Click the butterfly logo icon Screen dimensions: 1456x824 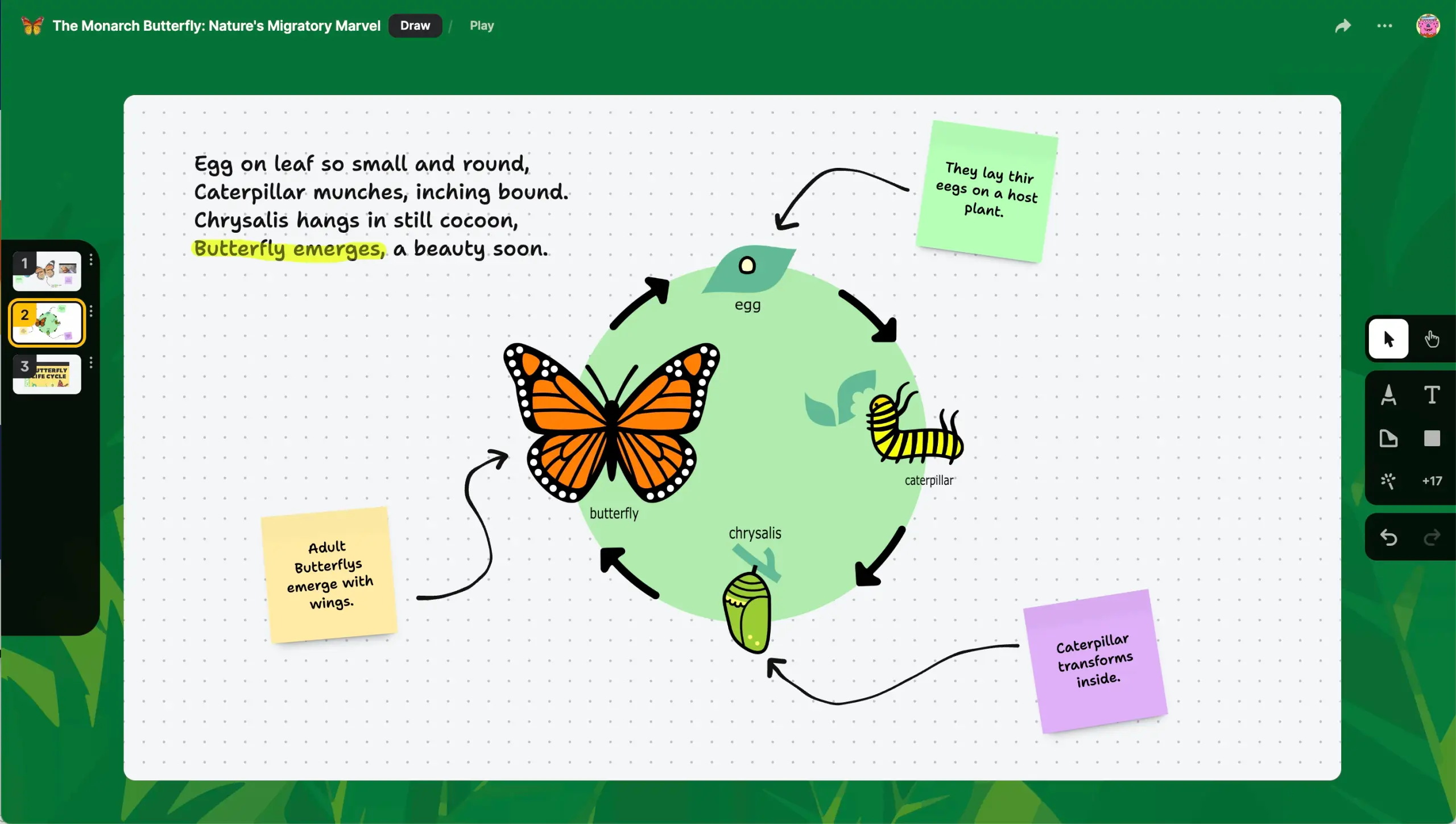tap(32, 26)
